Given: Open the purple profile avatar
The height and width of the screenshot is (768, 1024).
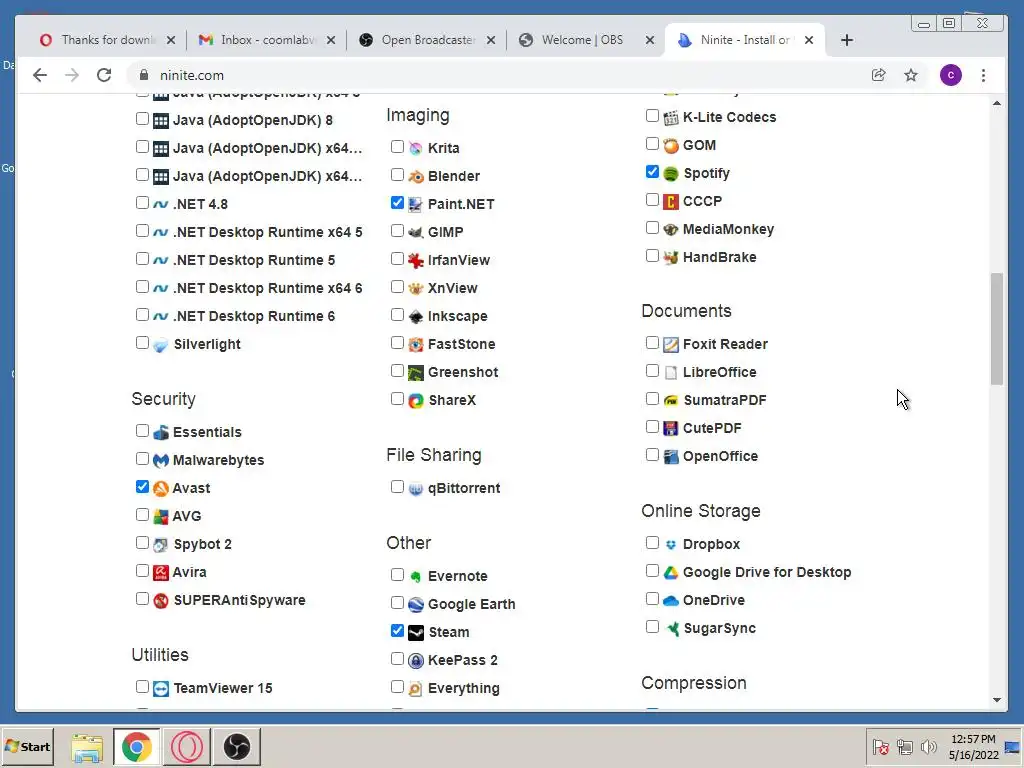Looking at the screenshot, I should (950, 75).
